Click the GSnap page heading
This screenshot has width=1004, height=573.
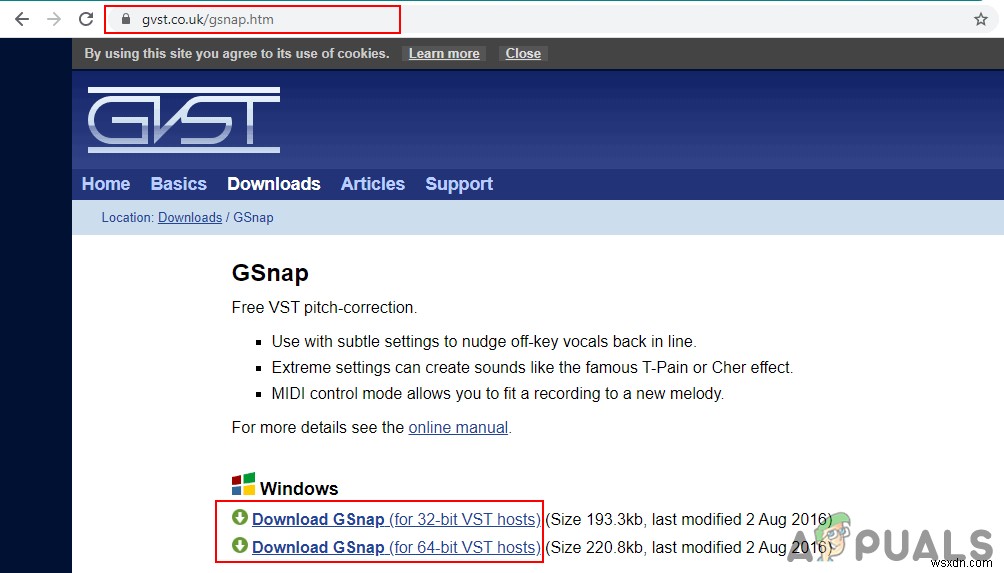(270, 273)
